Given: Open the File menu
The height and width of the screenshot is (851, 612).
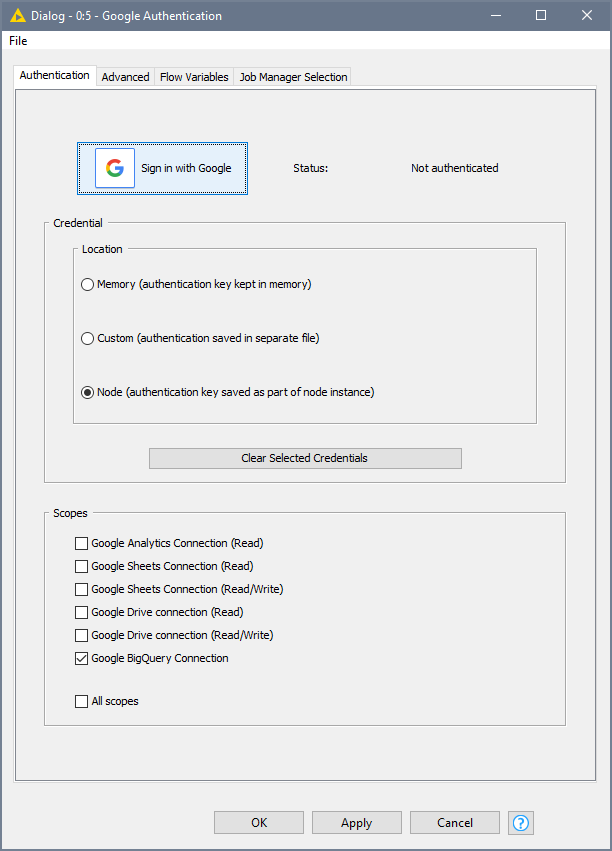Looking at the screenshot, I should click(18, 41).
